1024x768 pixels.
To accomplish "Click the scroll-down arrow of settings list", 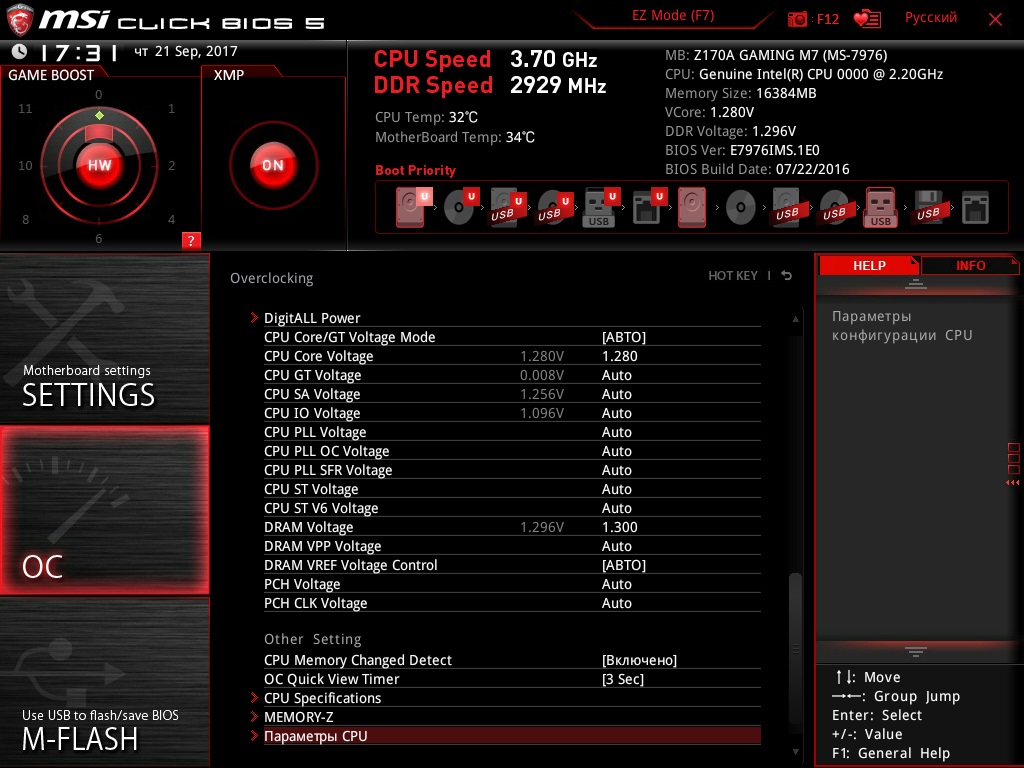I will pyautogui.click(x=795, y=752).
